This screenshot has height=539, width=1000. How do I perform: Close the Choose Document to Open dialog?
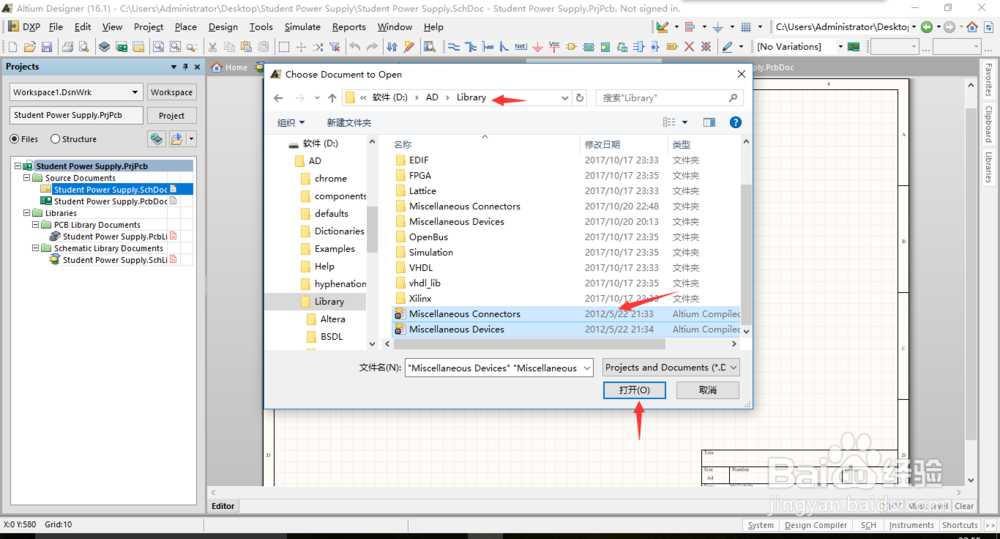point(741,74)
